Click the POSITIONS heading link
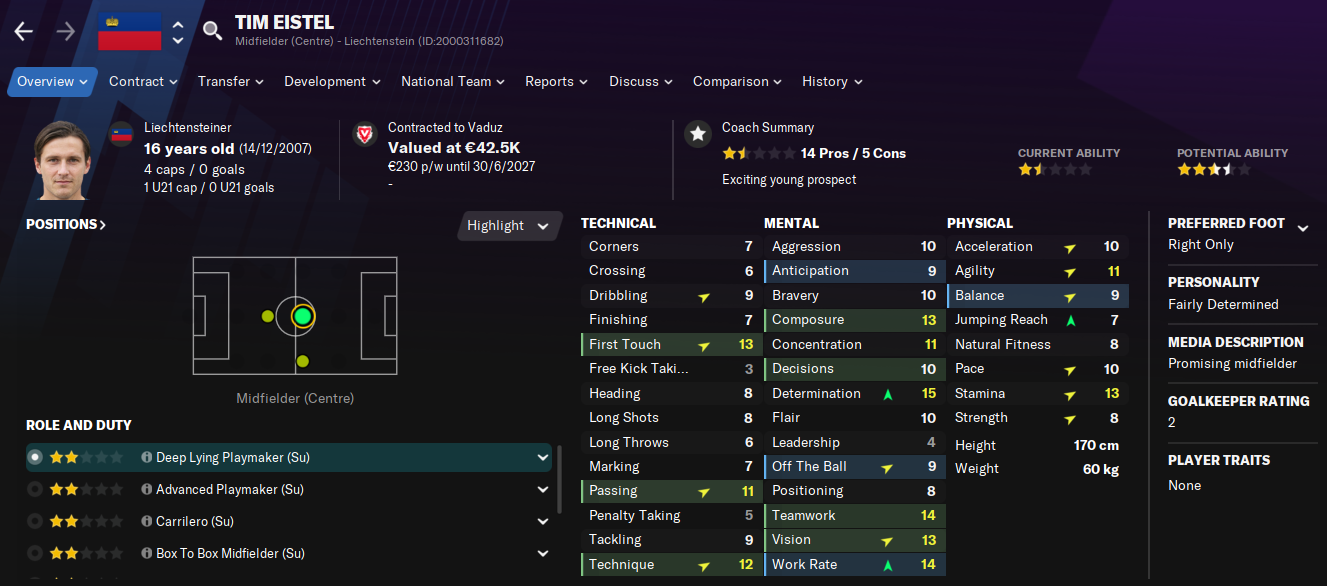1327x586 pixels. tap(66, 224)
